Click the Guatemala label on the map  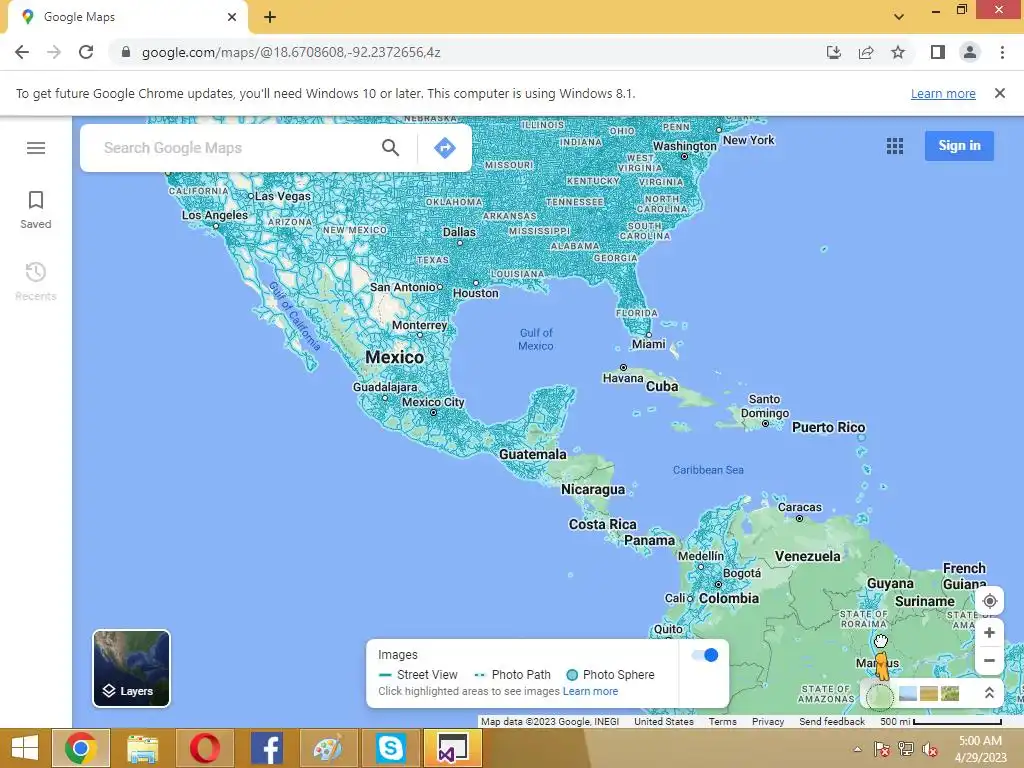(x=533, y=454)
